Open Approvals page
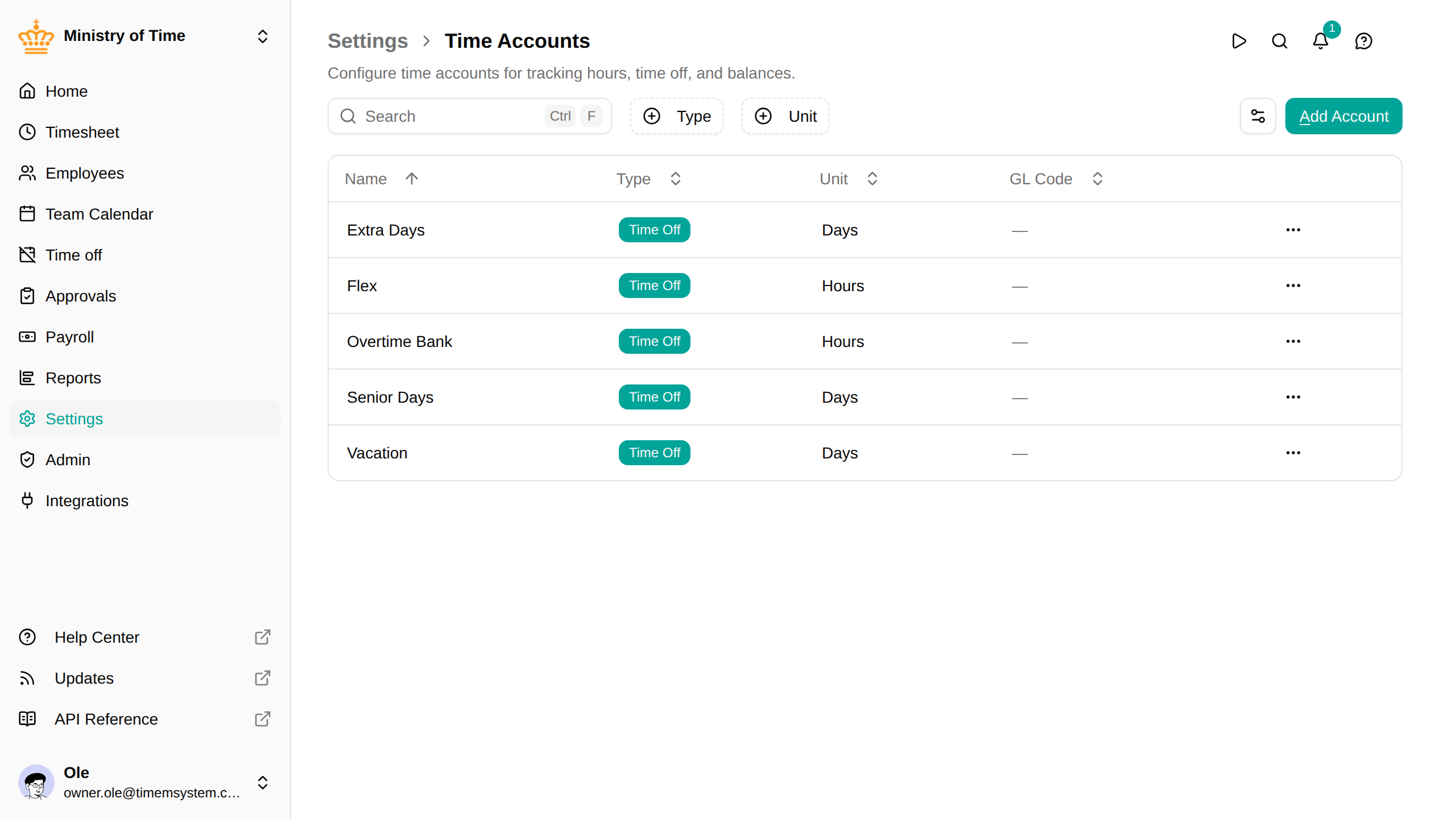This screenshot has height=819, width=1456. pyautogui.click(x=145, y=296)
